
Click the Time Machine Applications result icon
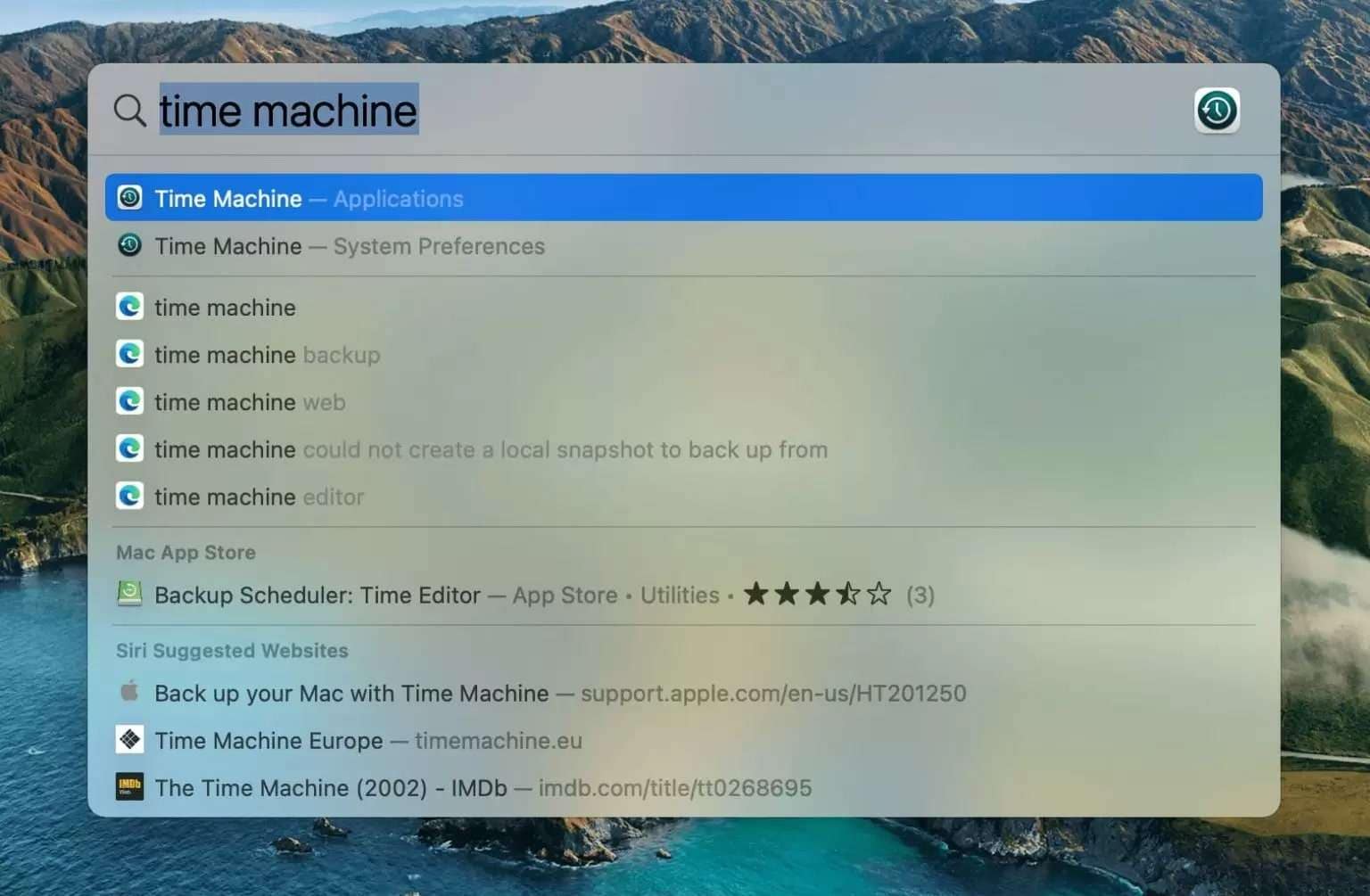click(129, 197)
